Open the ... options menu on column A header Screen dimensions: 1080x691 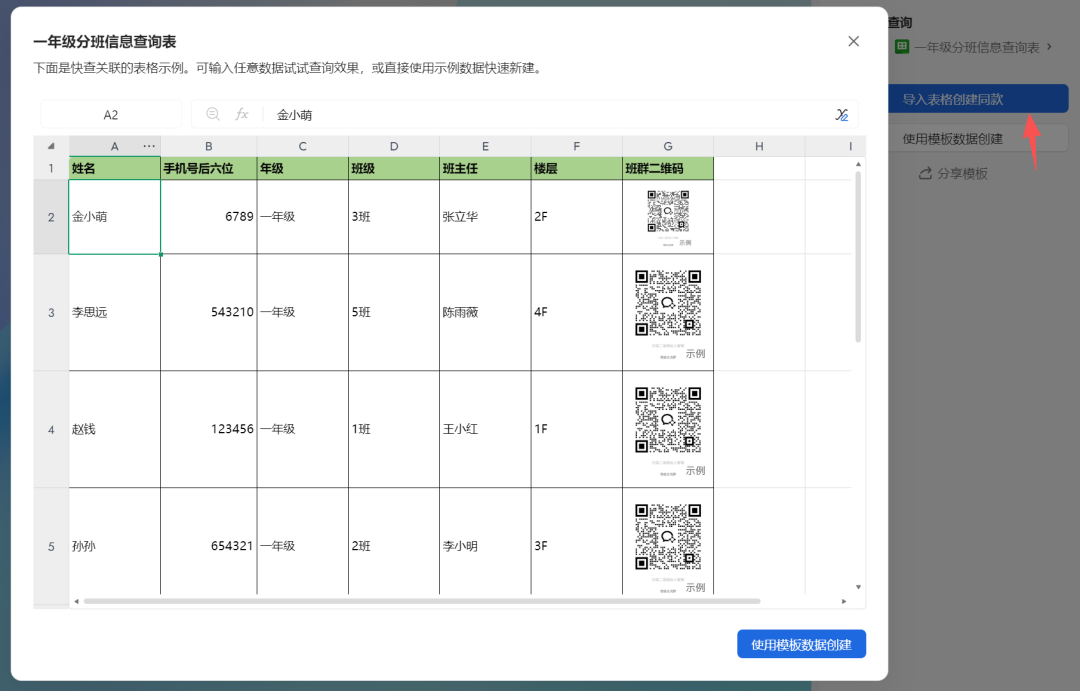click(x=148, y=145)
